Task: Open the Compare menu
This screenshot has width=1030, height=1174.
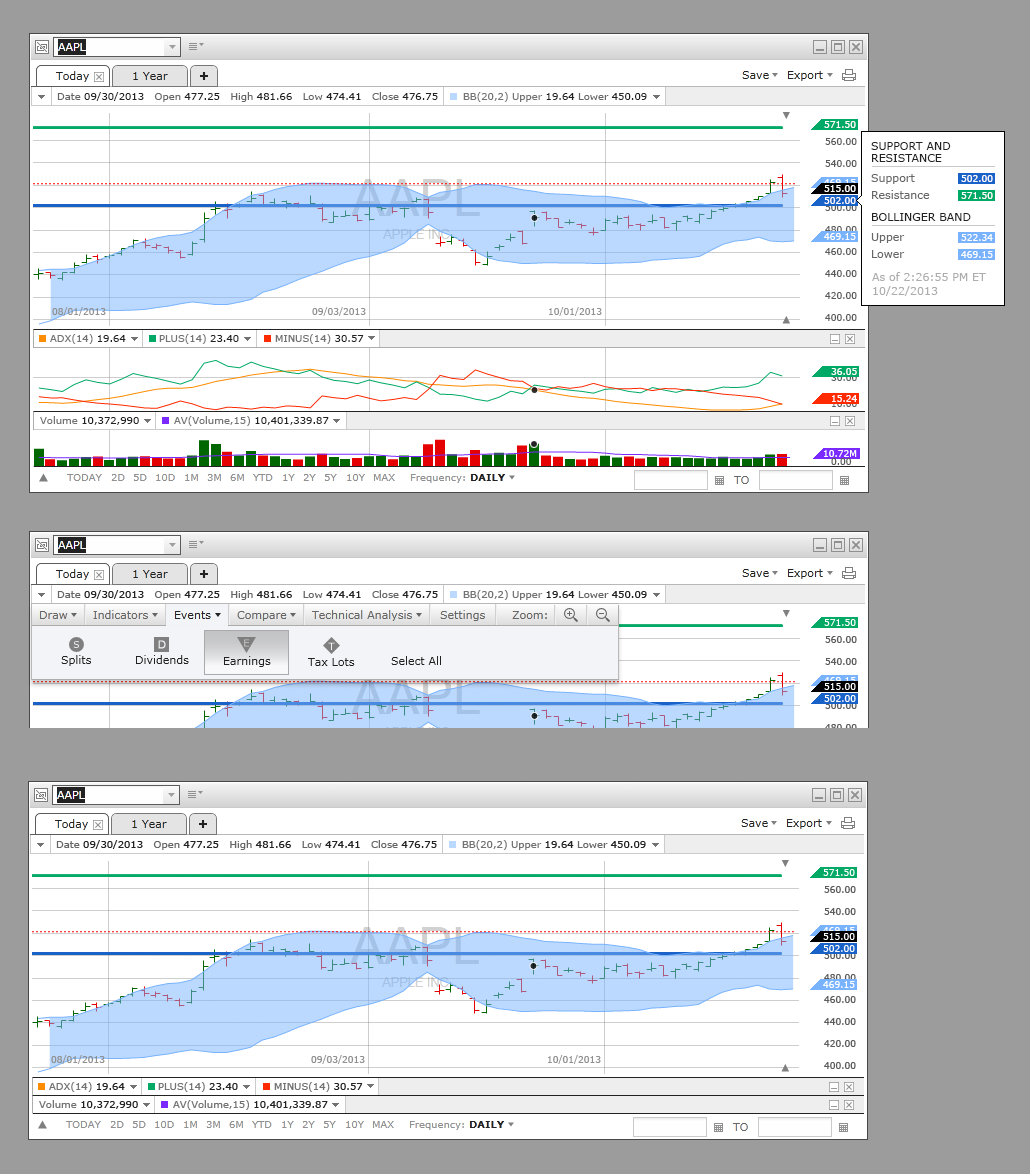Action: click(x=266, y=615)
